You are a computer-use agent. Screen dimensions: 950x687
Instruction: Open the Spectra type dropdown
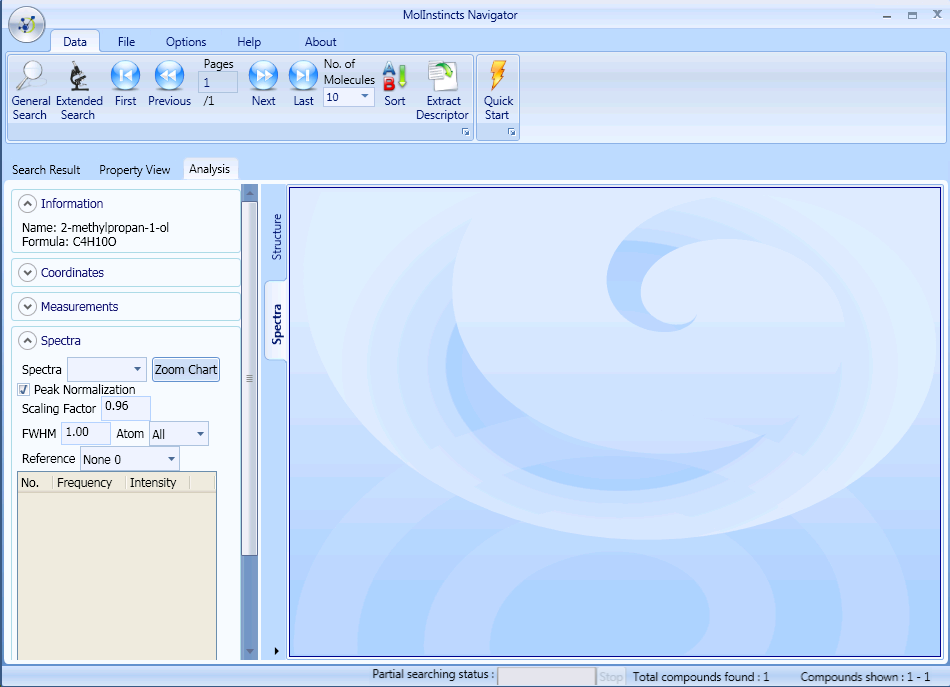[107, 370]
